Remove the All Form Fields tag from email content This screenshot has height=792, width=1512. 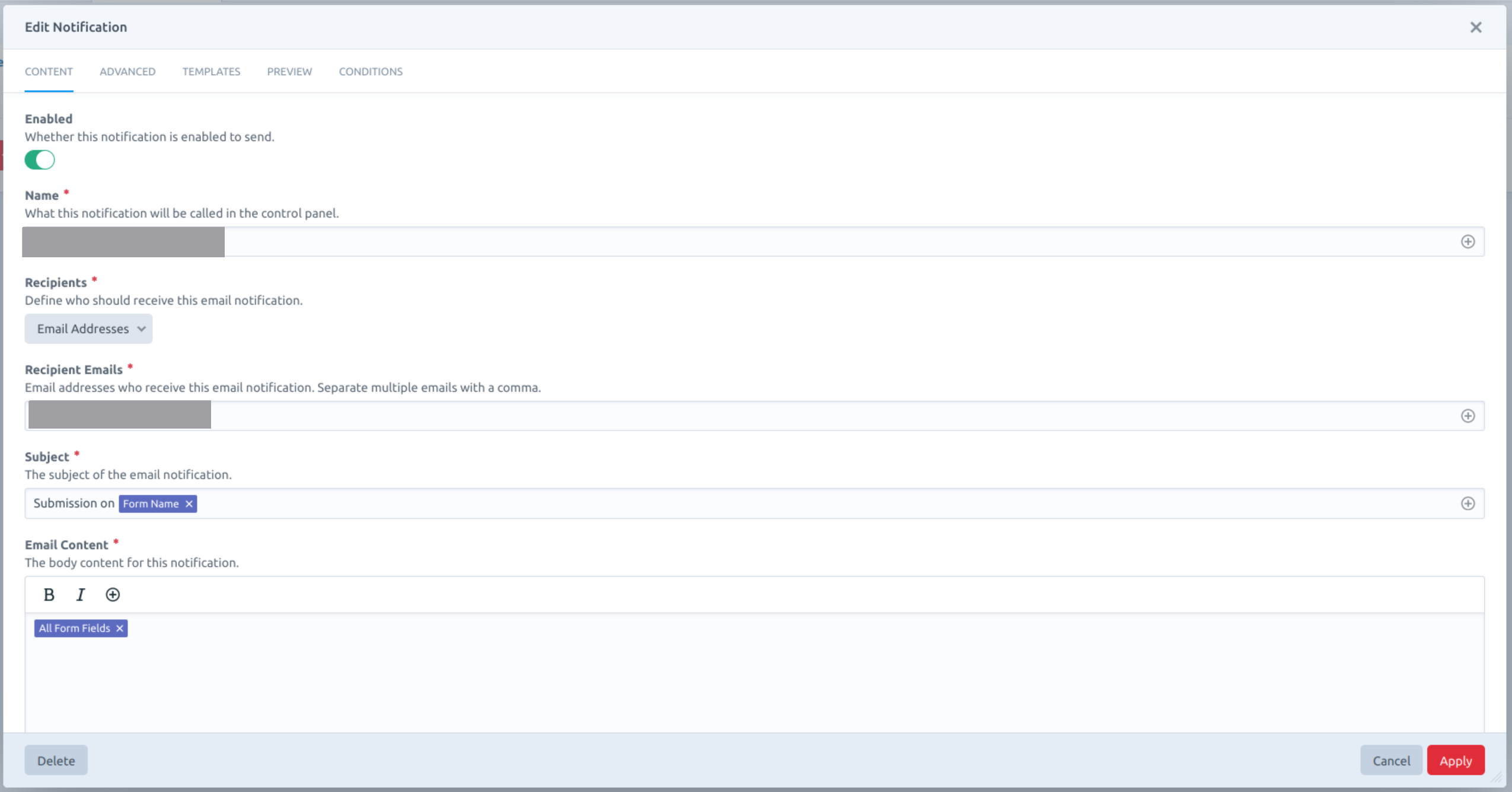[x=119, y=628]
